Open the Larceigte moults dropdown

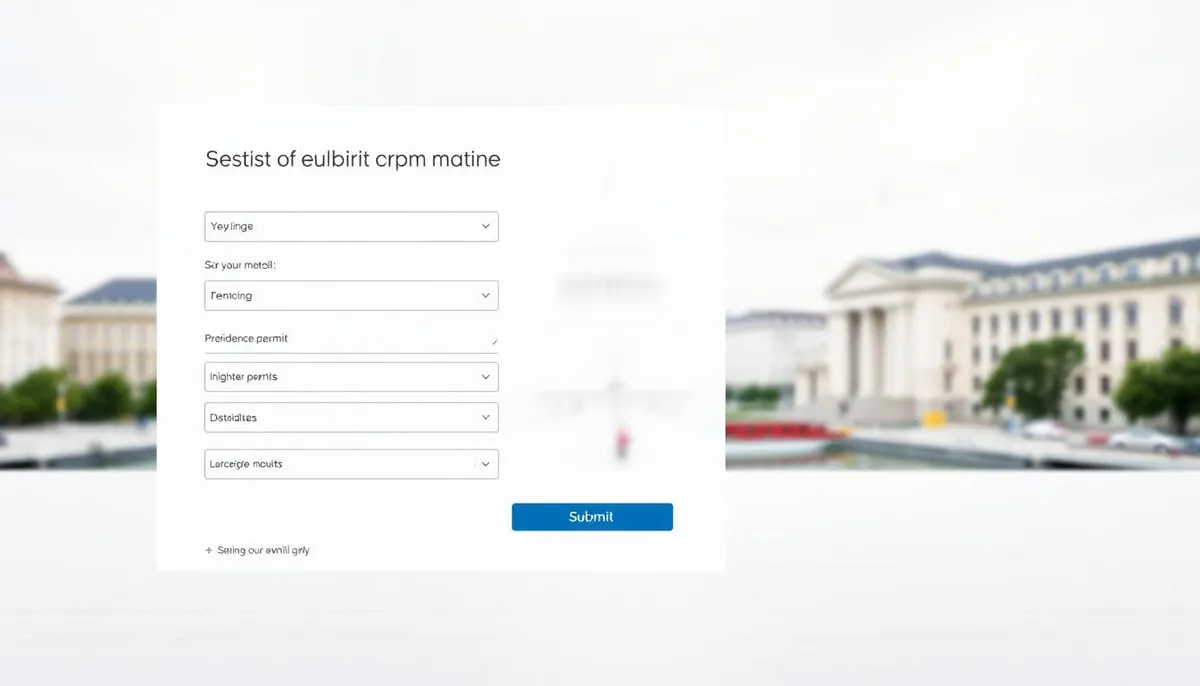pos(351,465)
